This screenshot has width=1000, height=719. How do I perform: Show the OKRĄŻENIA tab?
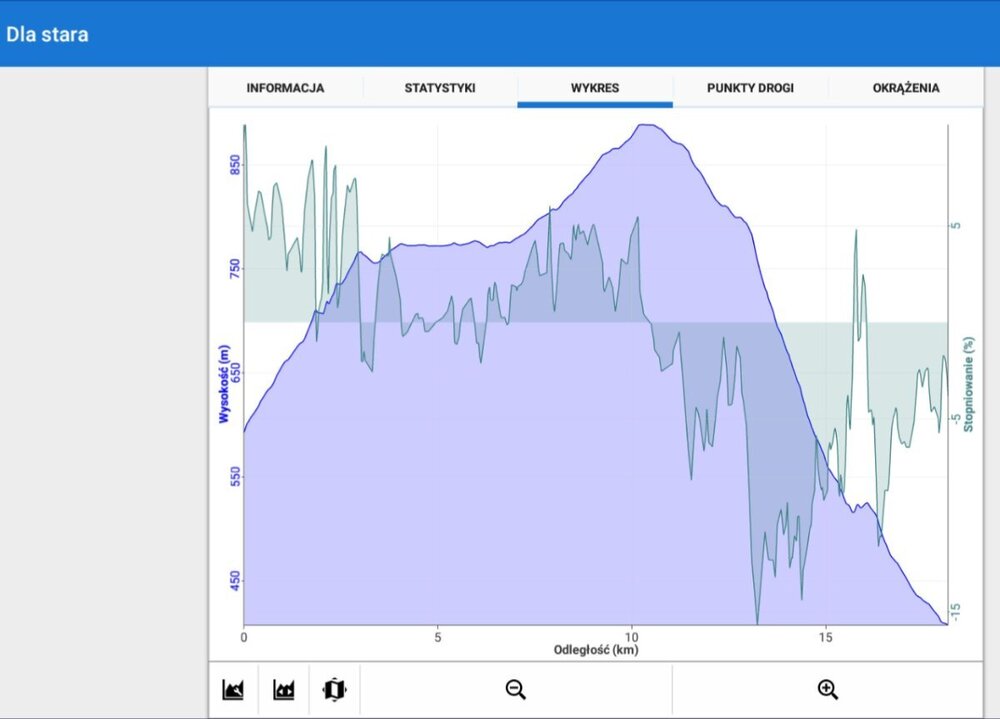pyautogui.click(x=905, y=88)
